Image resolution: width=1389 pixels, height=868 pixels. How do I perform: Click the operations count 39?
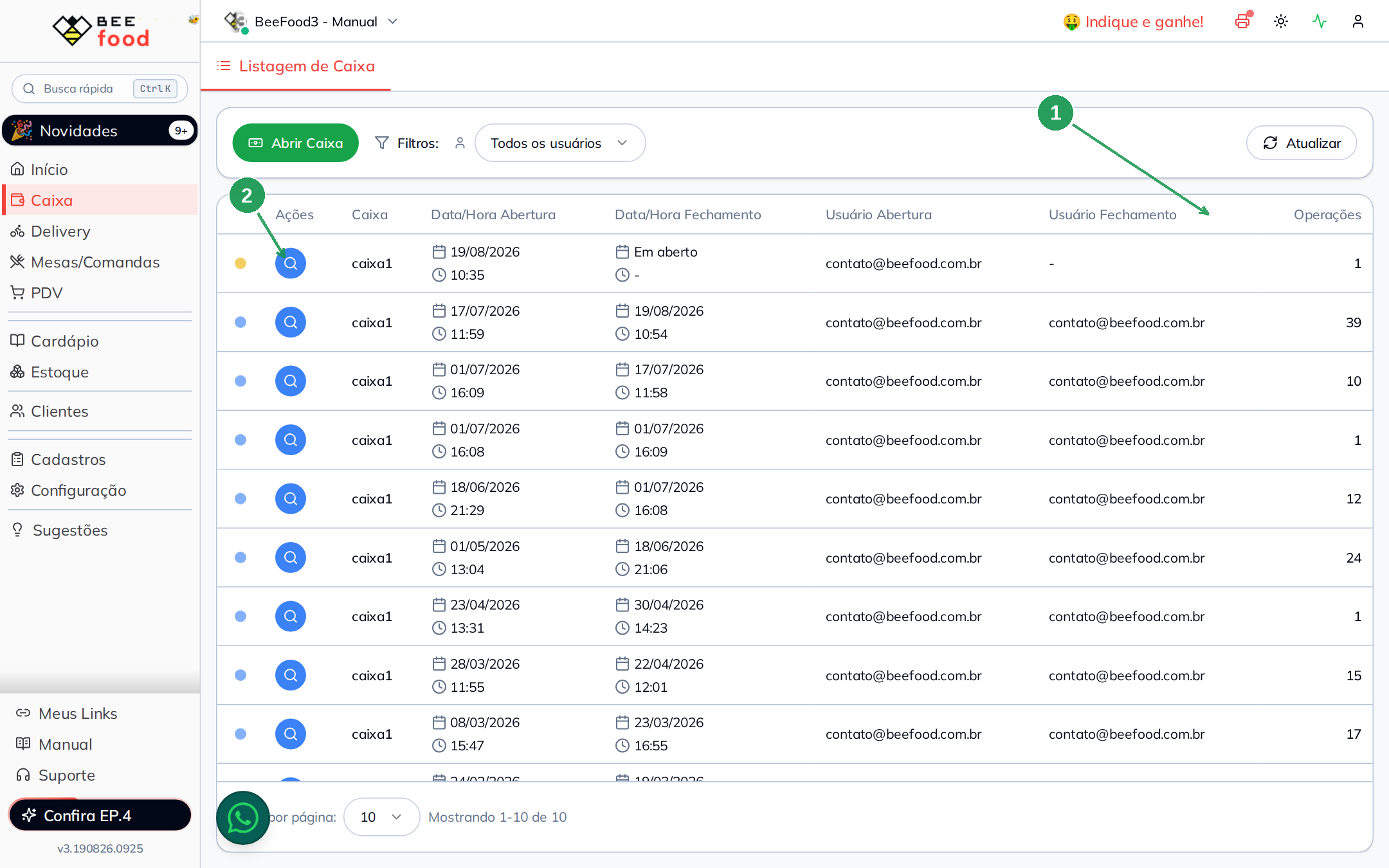coord(1354,322)
